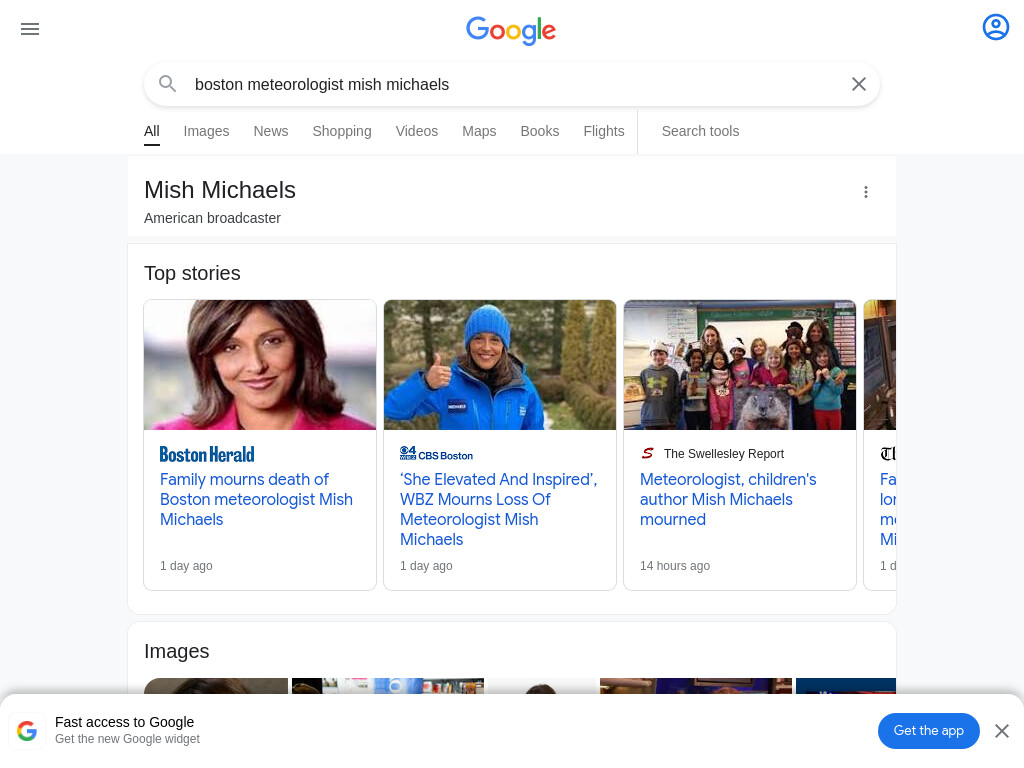
Task: Open Family mourns death of Boston meteorologist story
Action: (256, 500)
